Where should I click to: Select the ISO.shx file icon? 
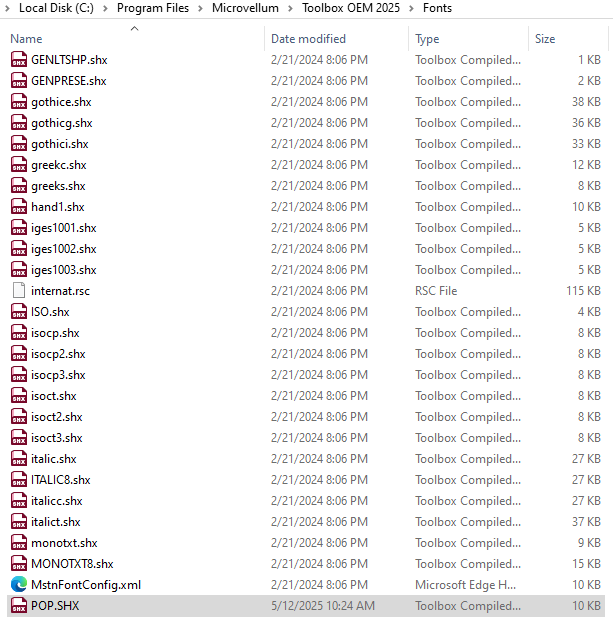[19, 312]
